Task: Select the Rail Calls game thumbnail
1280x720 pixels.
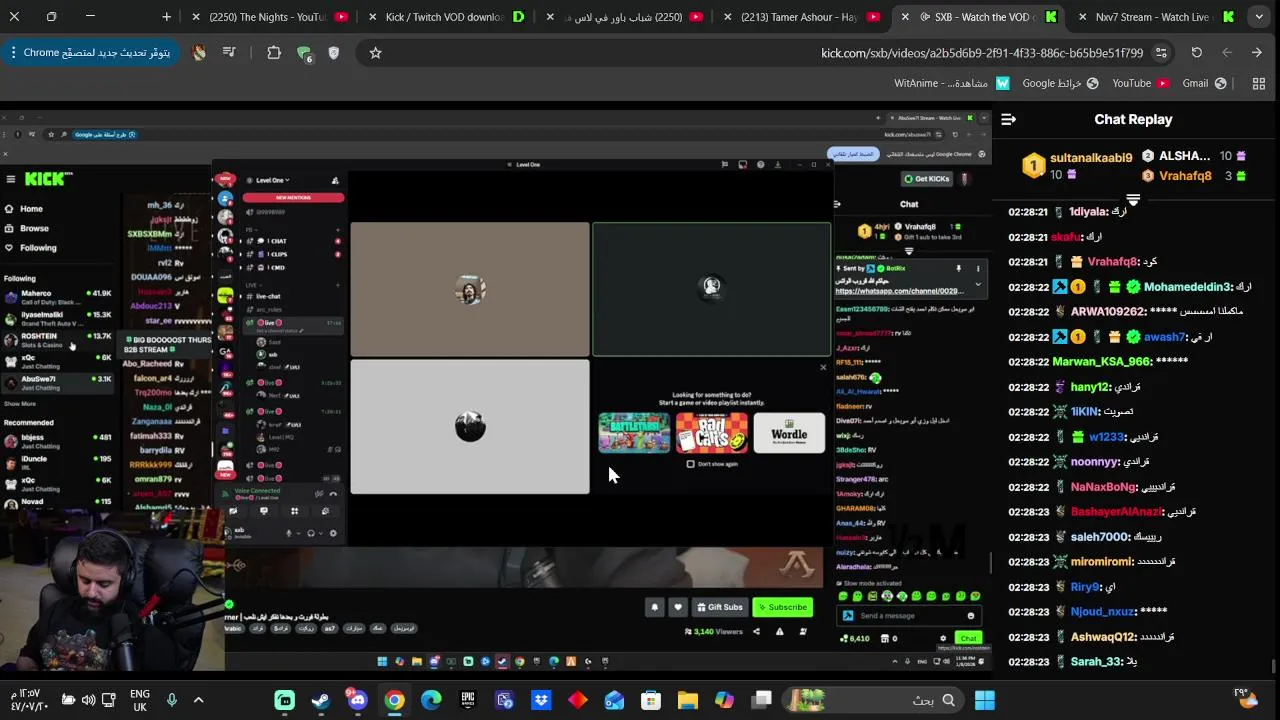Action: click(711, 434)
